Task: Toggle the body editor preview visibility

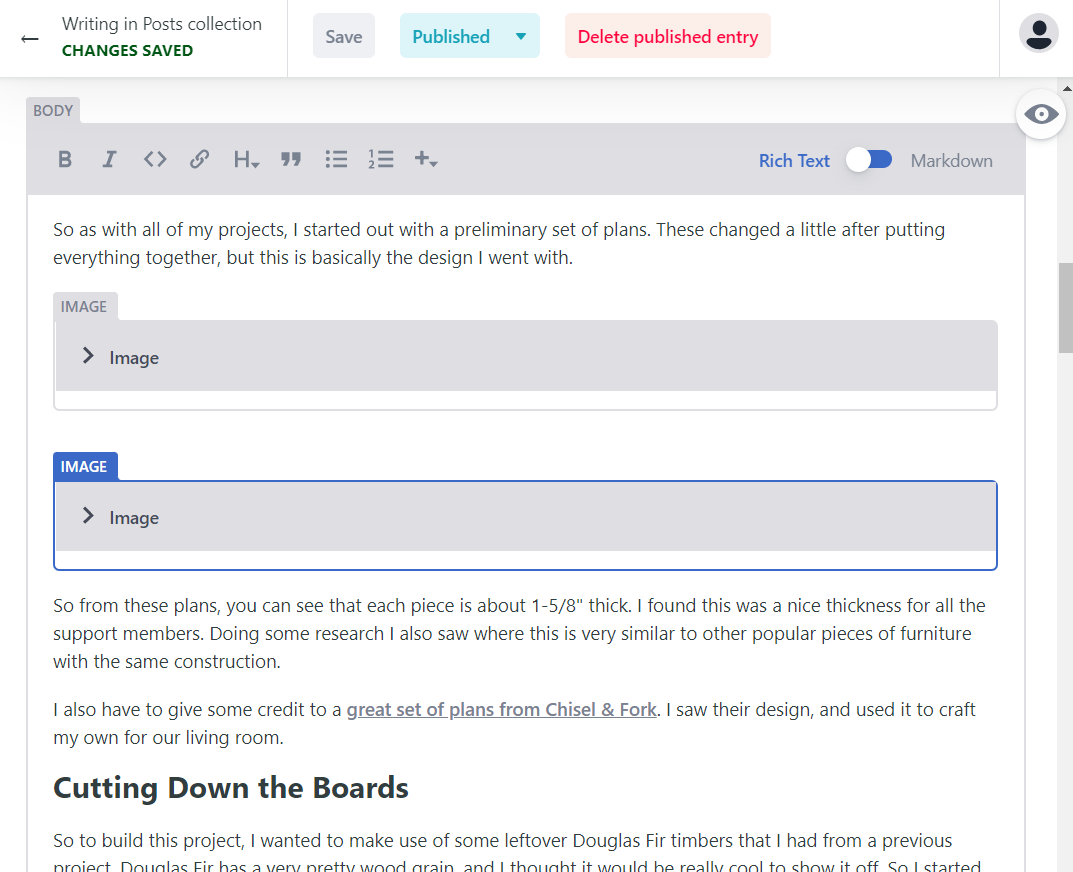Action: (1040, 114)
